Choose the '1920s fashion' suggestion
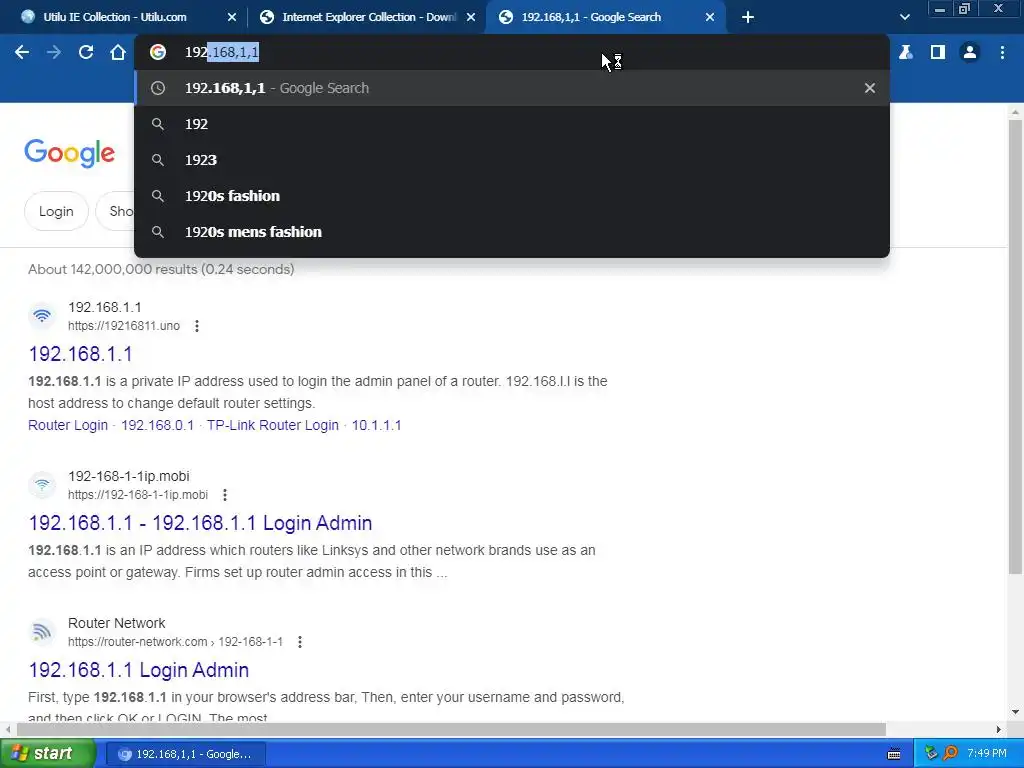 (x=512, y=196)
